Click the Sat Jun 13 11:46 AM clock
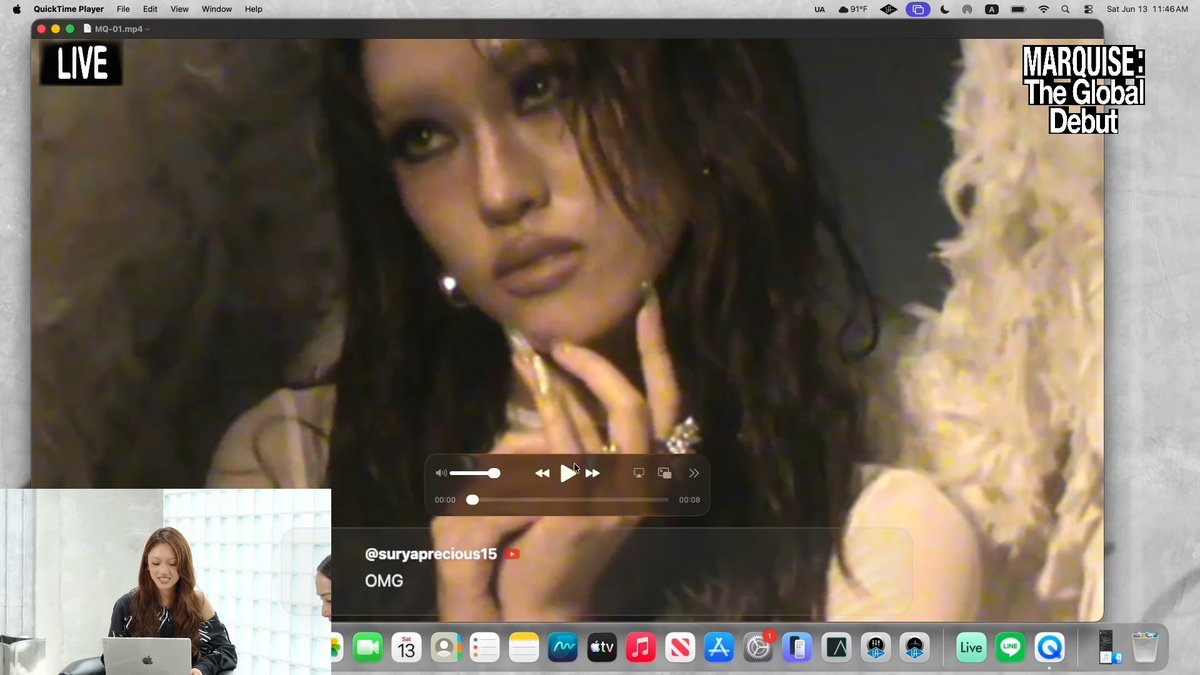1200x675 pixels. [x=1147, y=9]
